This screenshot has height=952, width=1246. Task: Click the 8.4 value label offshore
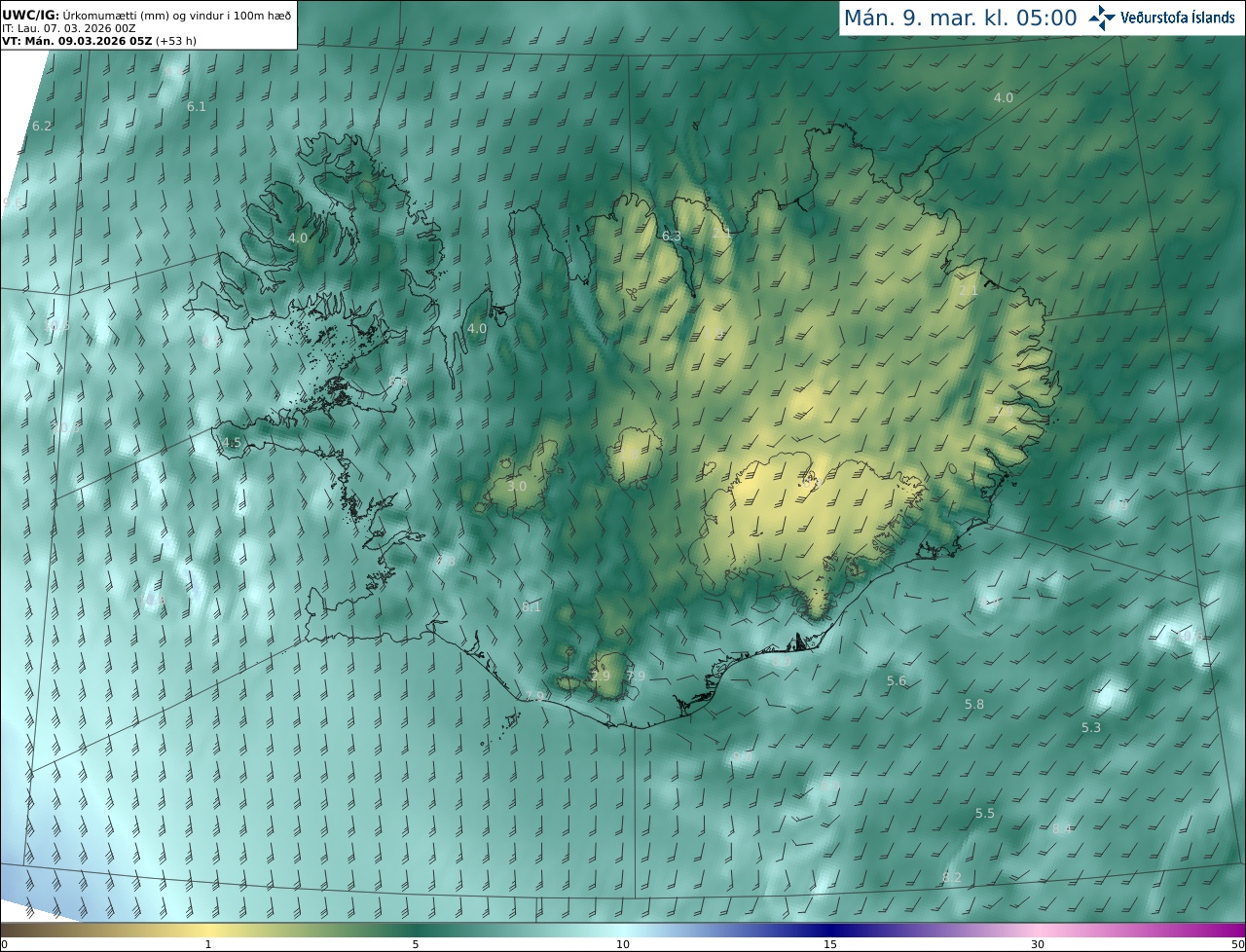coord(1062,829)
